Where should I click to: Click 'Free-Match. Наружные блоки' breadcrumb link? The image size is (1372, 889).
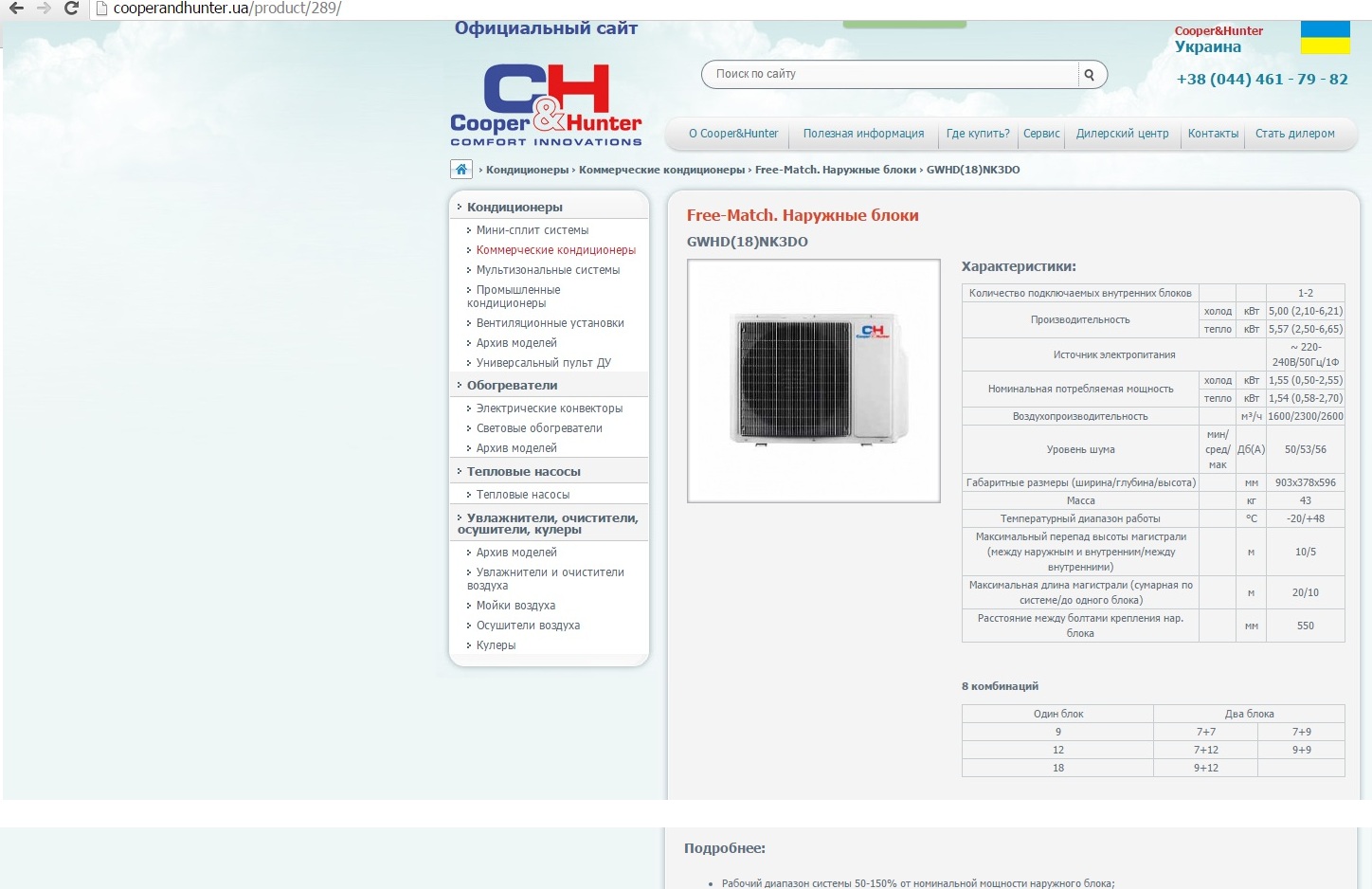click(x=835, y=170)
